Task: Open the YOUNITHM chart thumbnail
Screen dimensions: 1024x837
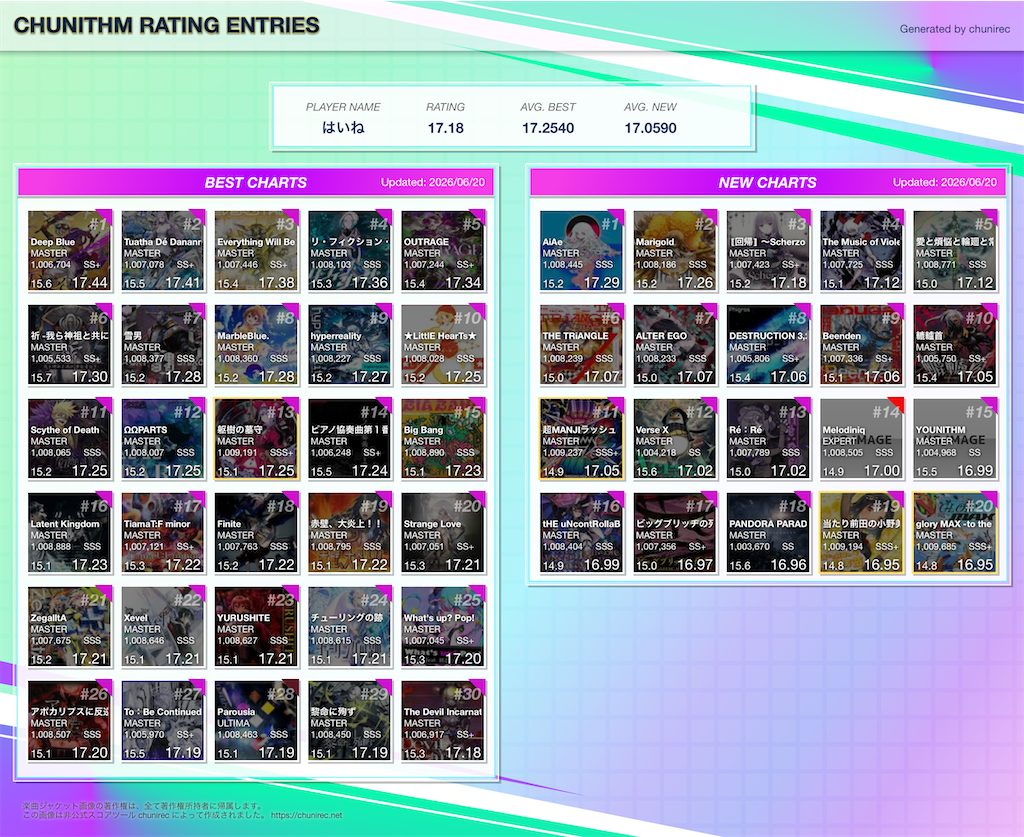Action: coord(955,439)
